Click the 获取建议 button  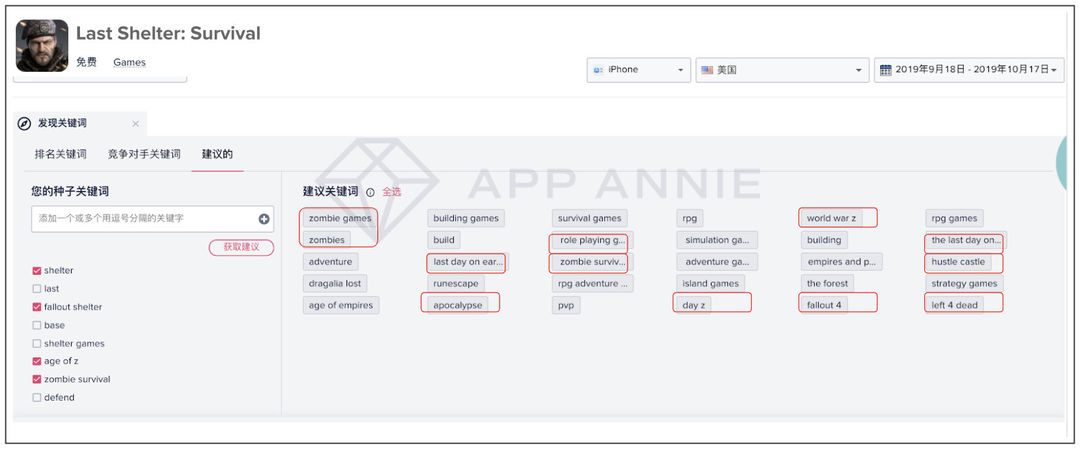point(241,247)
